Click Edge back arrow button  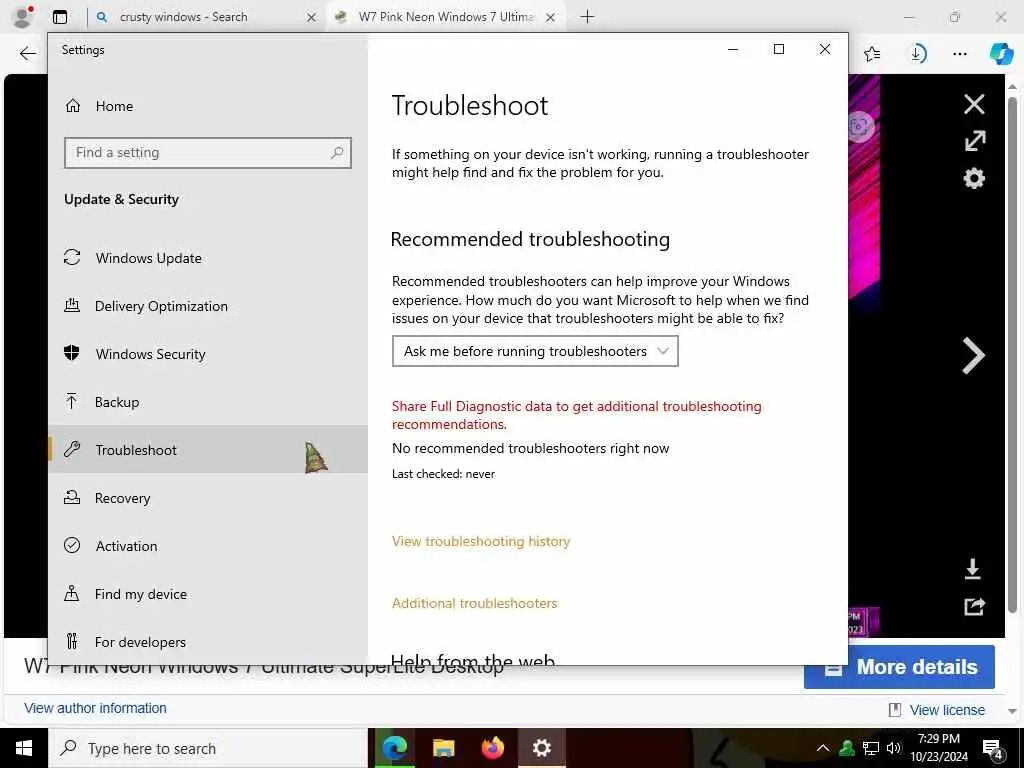click(27, 54)
